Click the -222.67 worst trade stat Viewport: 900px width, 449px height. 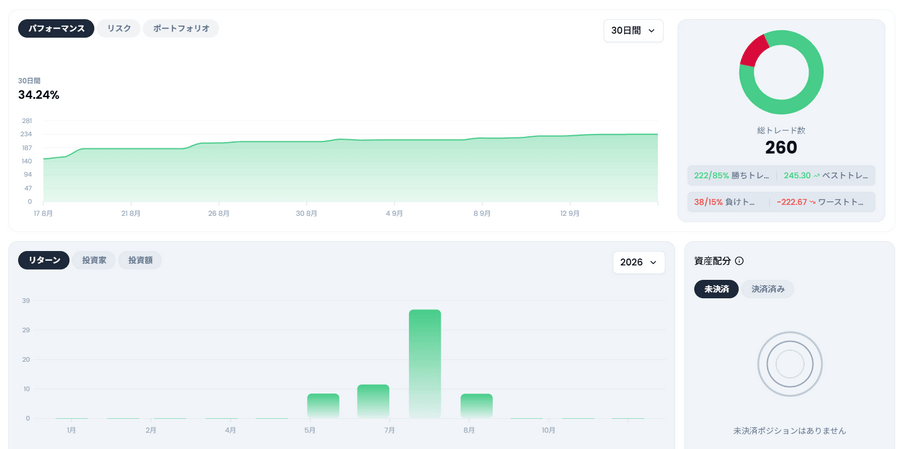click(x=820, y=202)
